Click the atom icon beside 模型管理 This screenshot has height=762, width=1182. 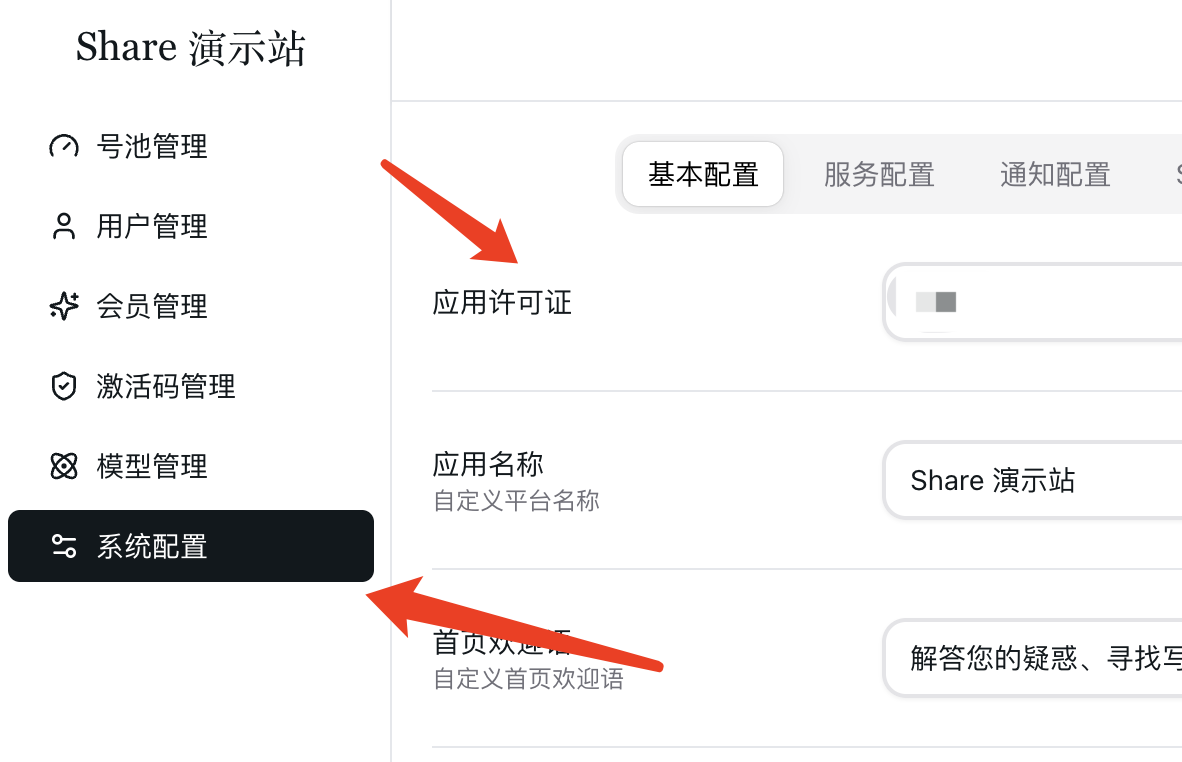pyautogui.click(x=64, y=466)
